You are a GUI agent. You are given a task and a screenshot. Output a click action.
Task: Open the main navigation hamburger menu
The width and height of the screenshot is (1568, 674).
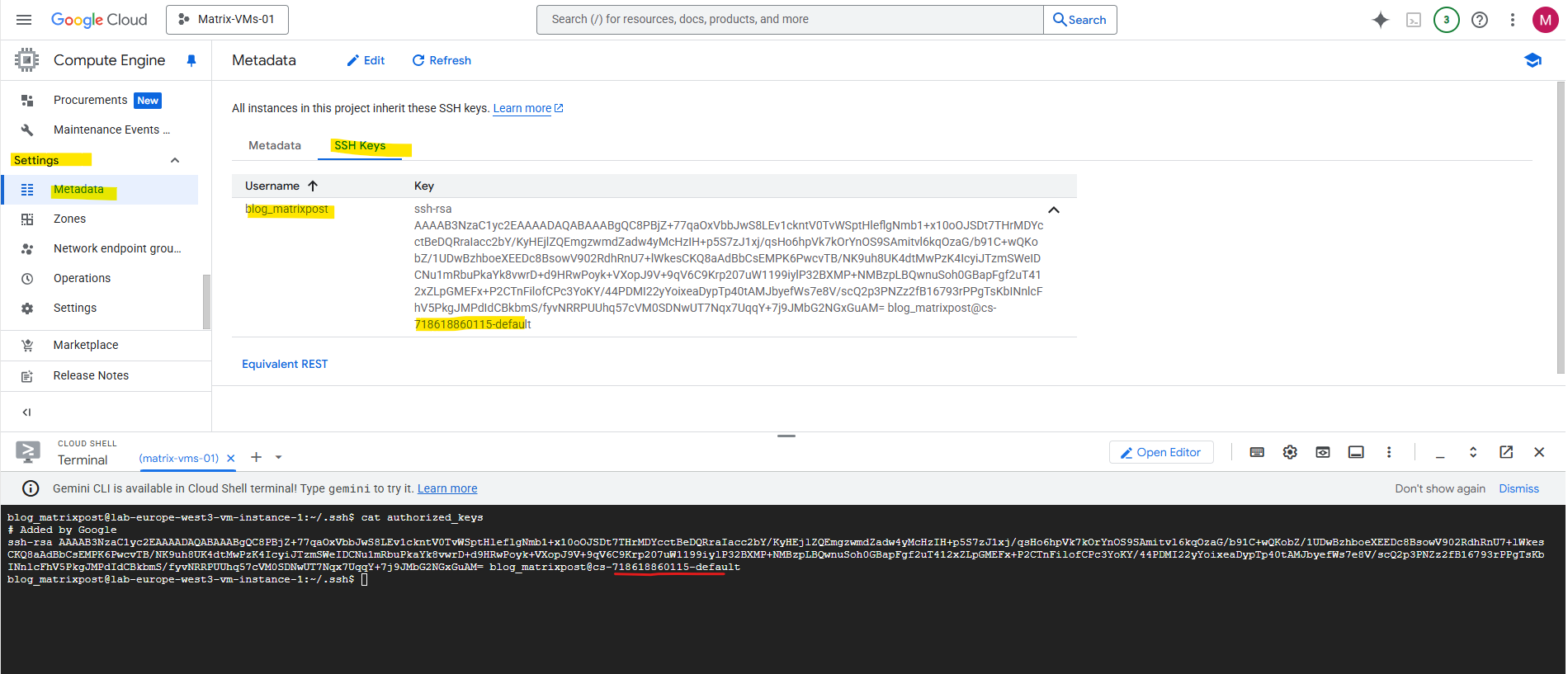point(24,20)
